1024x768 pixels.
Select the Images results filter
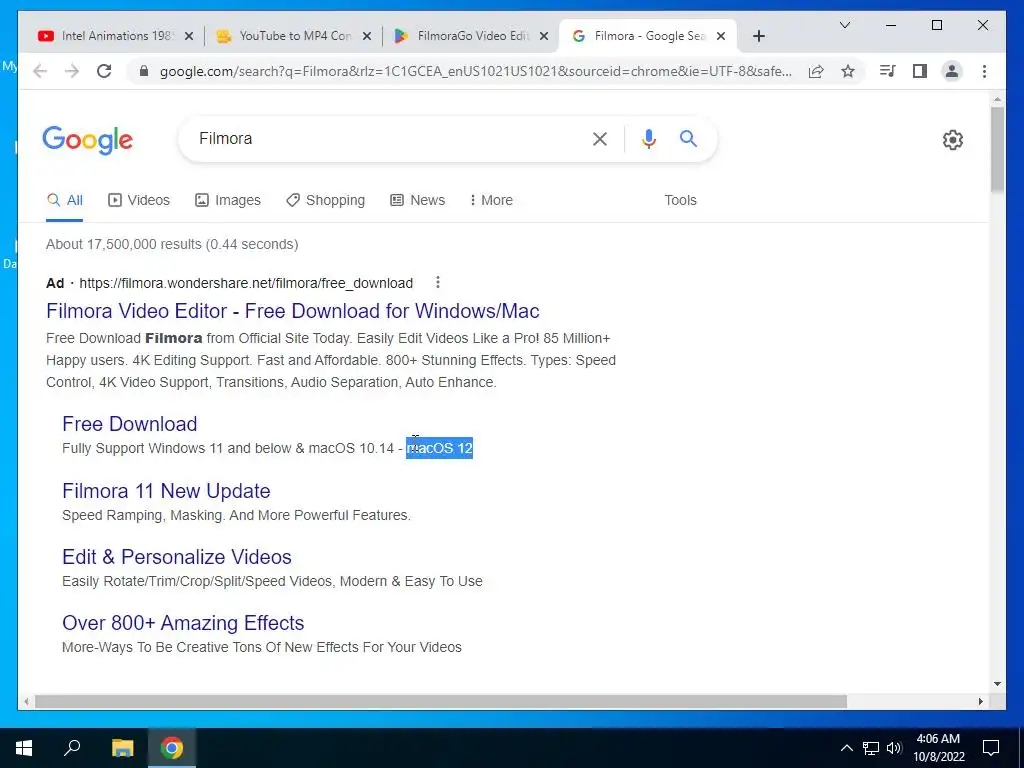point(228,200)
